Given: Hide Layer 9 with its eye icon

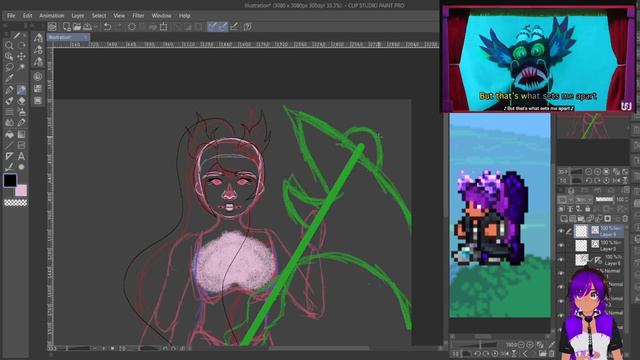Looking at the screenshot, I should [x=561, y=231].
